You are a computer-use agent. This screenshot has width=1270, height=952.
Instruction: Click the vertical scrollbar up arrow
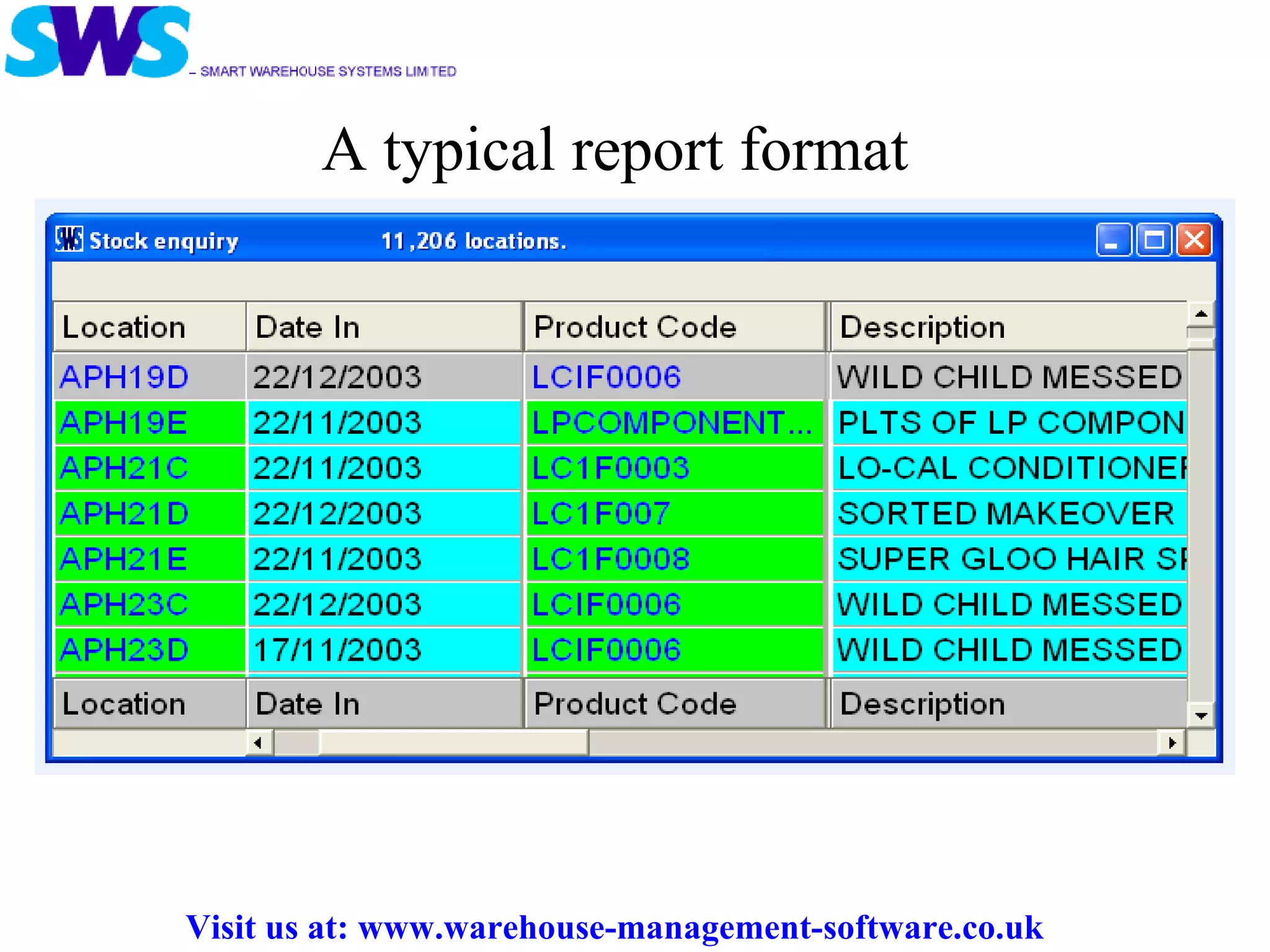pyautogui.click(x=1201, y=314)
